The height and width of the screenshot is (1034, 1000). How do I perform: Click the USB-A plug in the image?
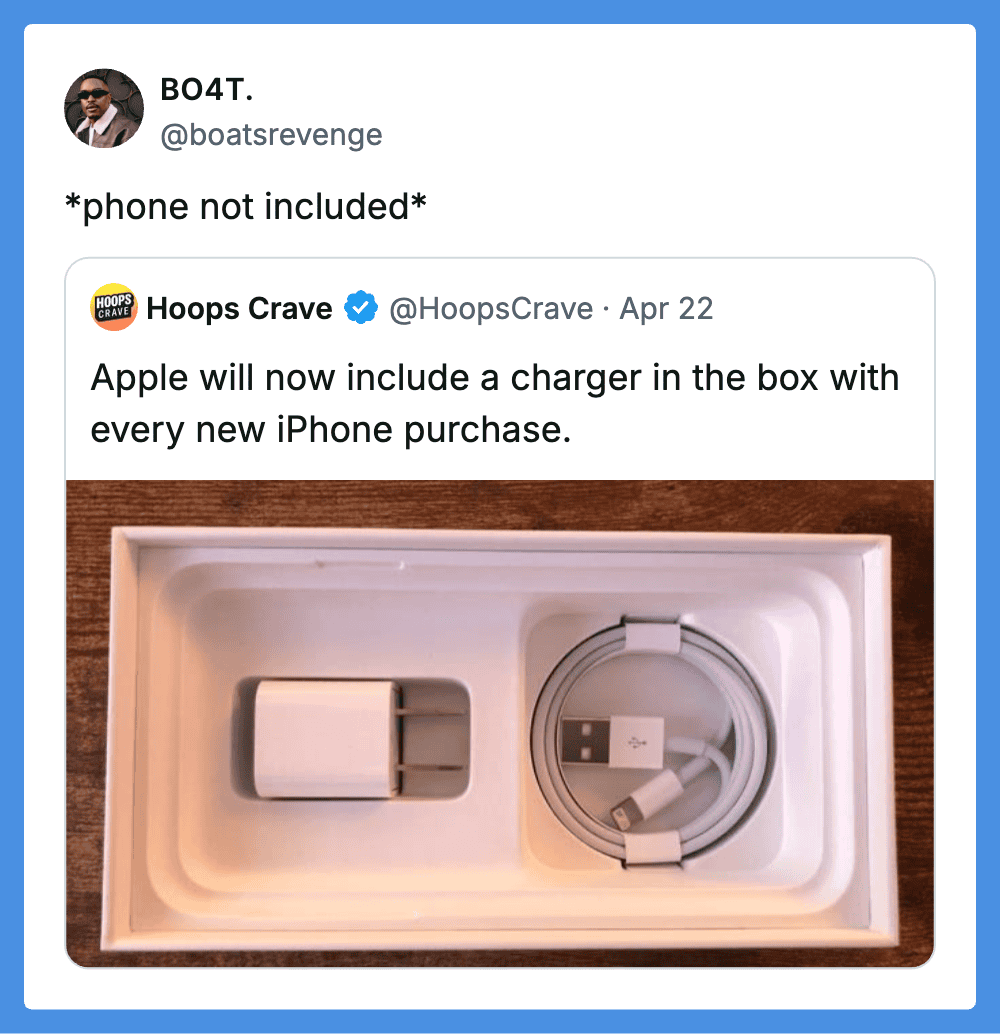[611, 742]
